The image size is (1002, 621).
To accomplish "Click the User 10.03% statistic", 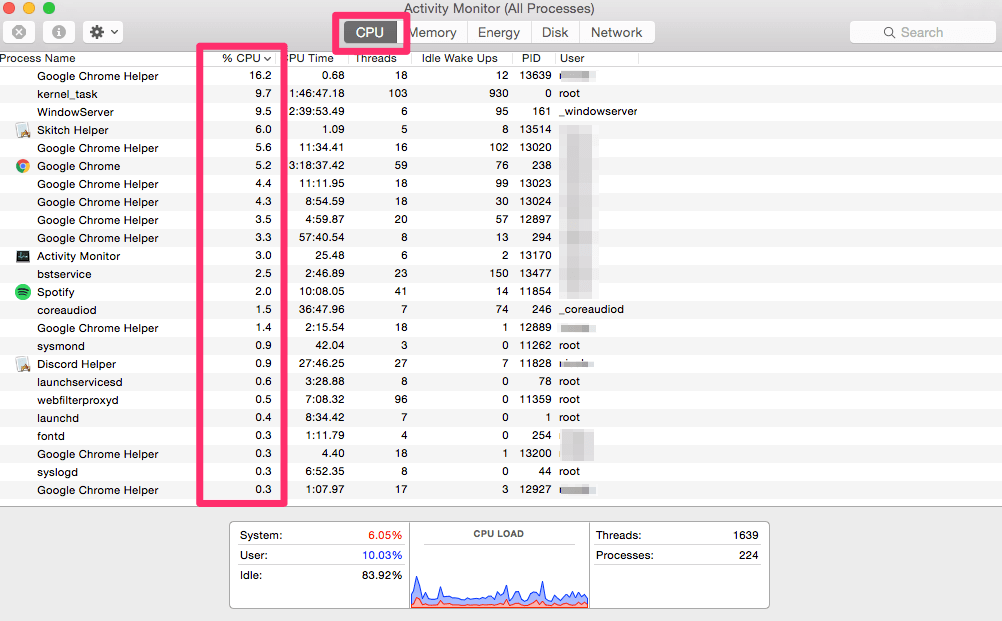I will [321, 555].
